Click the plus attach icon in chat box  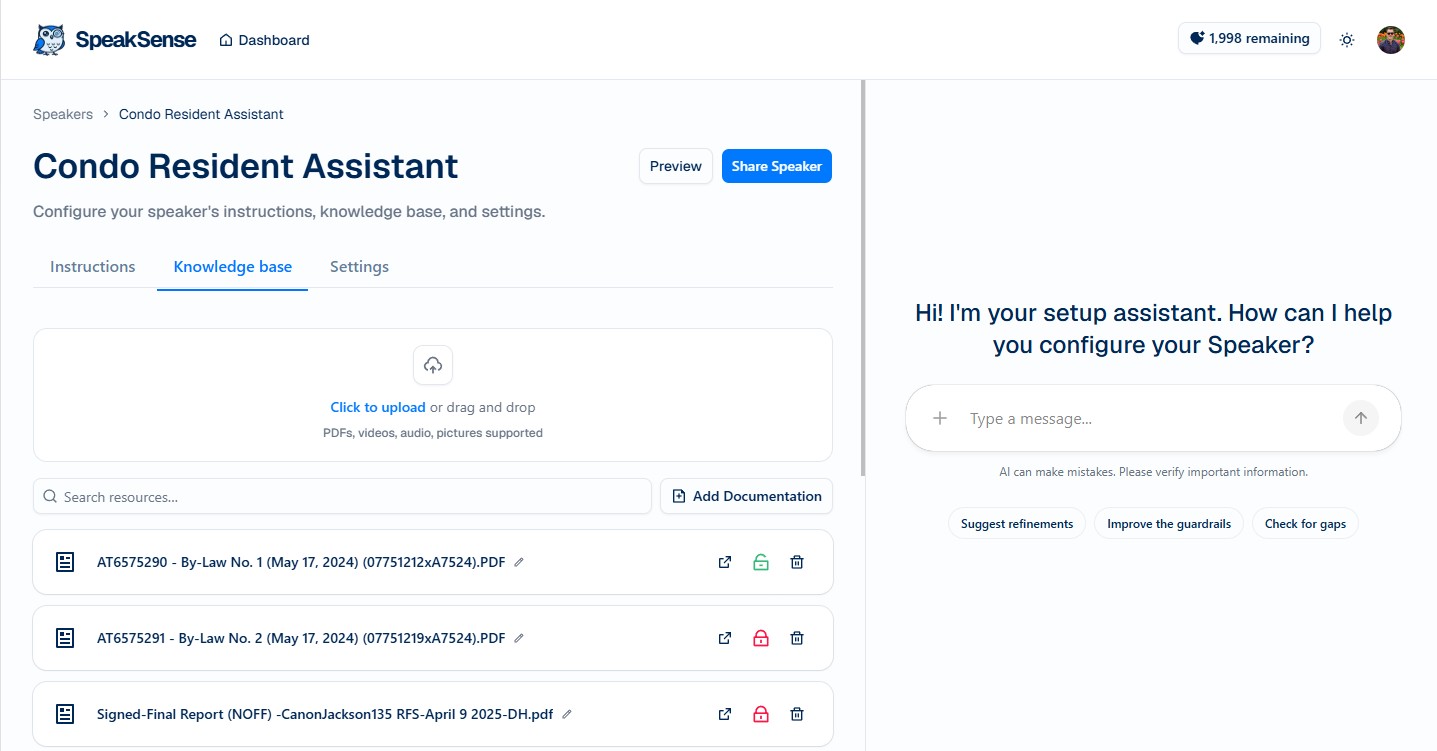[940, 418]
